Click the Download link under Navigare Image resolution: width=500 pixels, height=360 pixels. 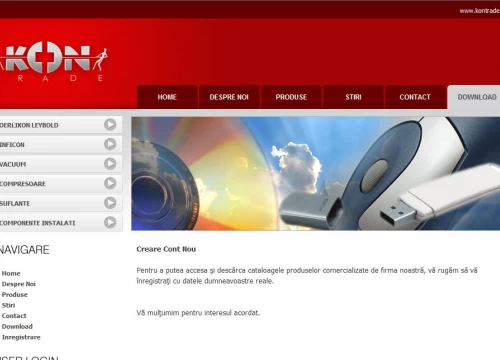pyautogui.click(x=17, y=327)
